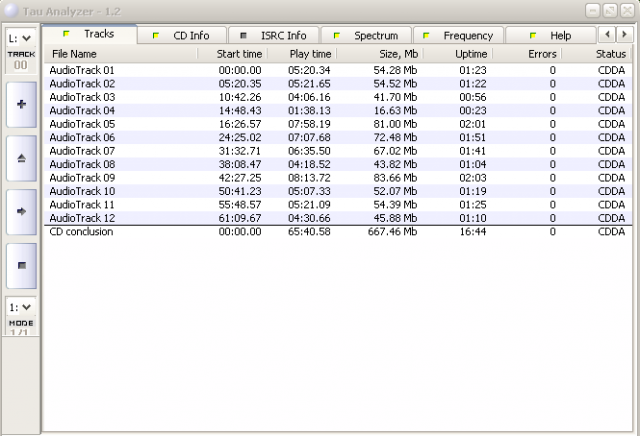640x436 pixels.
Task: Open the Frequency tab
Action: 459,36
